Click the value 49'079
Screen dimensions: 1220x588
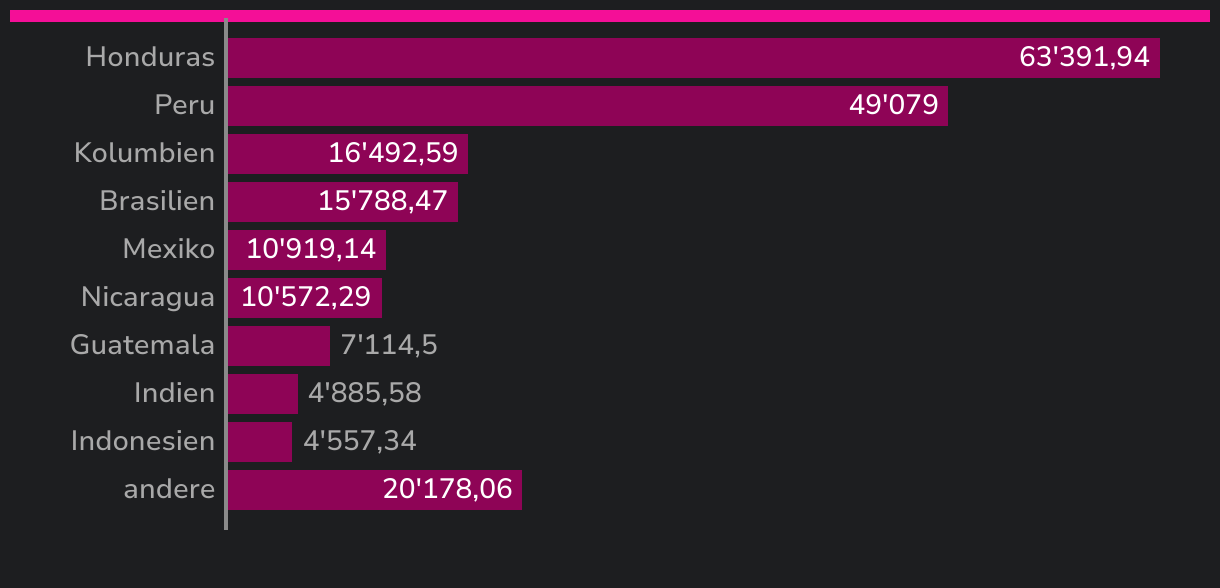point(893,106)
